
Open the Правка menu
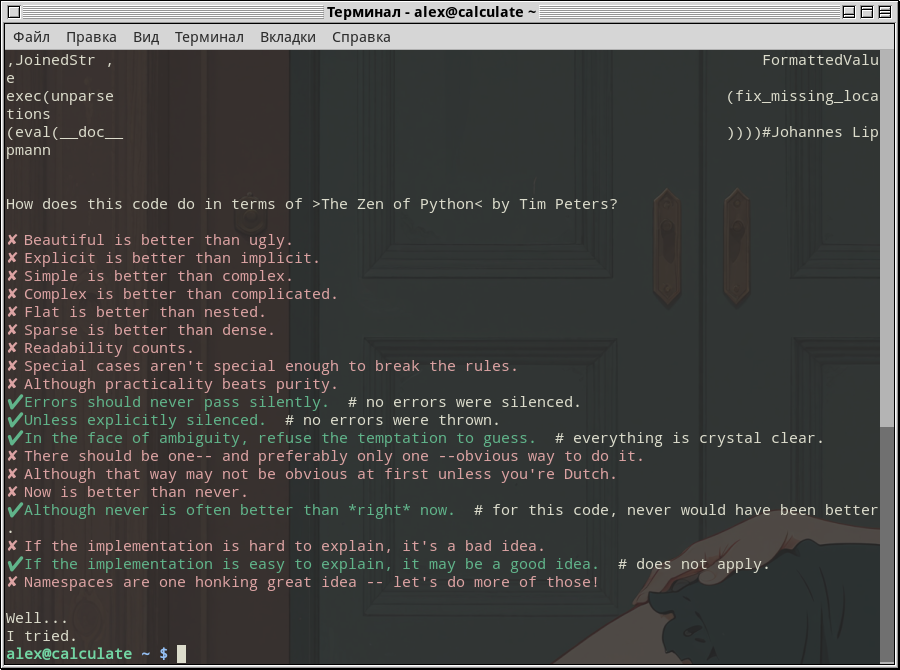click(91, 37)
